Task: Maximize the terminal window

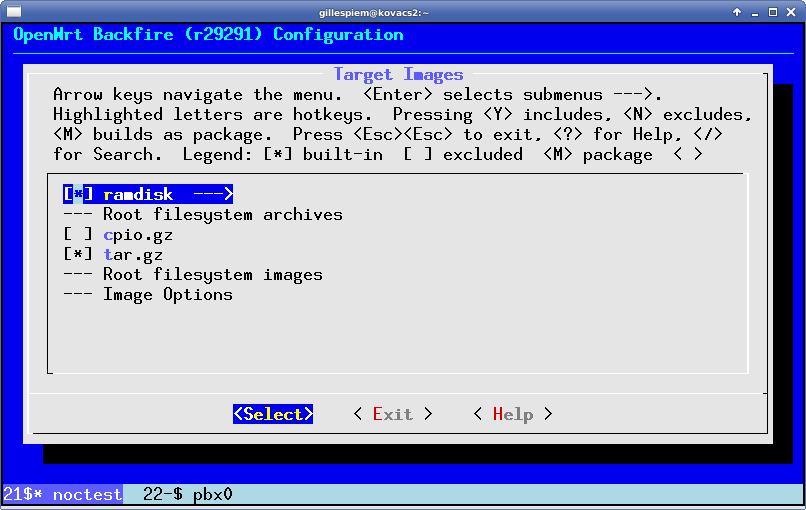Action: click(773, 12)
